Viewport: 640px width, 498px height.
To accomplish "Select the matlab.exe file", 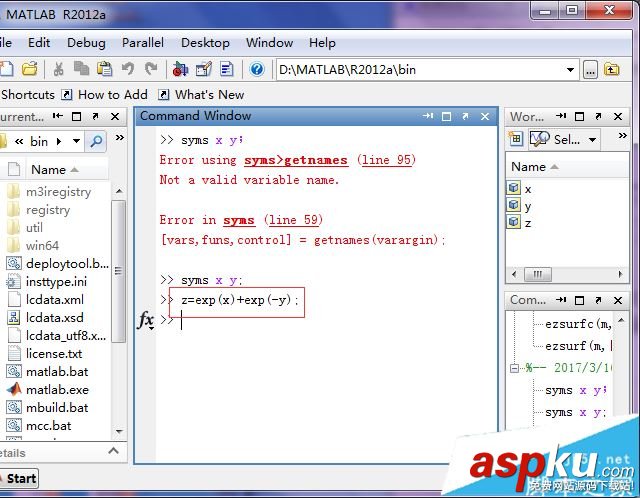I will click(57, 389).
